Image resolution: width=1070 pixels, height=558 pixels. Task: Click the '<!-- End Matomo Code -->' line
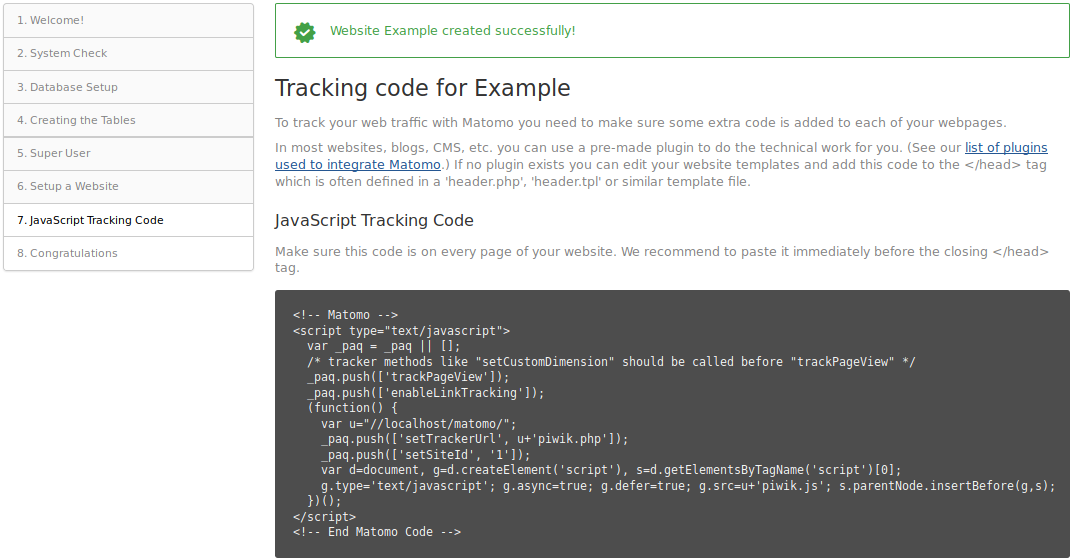click(377, 532)
